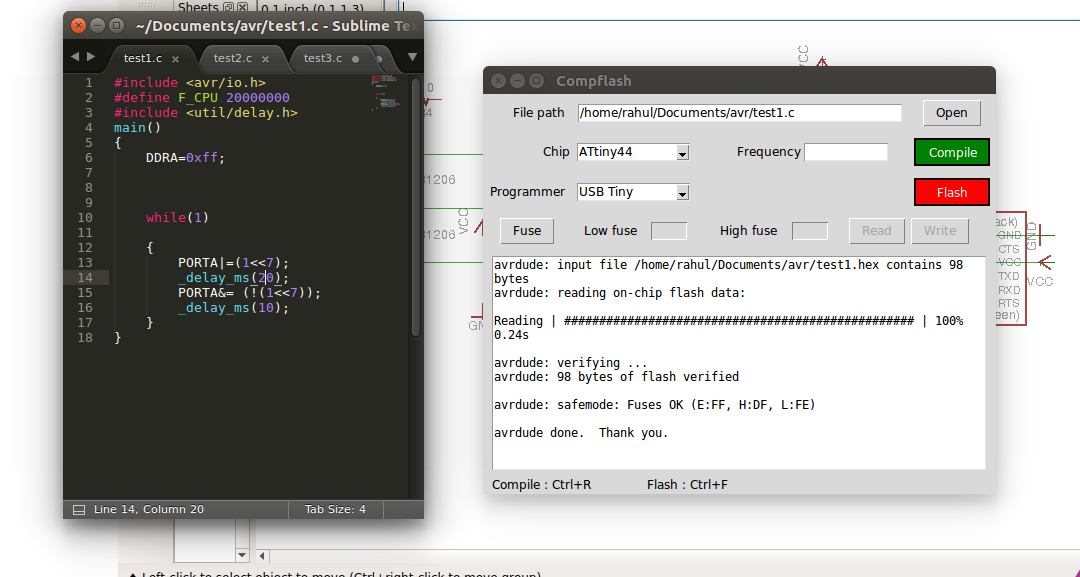This screenshot has width=1080, height=577.
Task: Click scroll-down arrow in background sheets panel
Action: tap(241, 555)
